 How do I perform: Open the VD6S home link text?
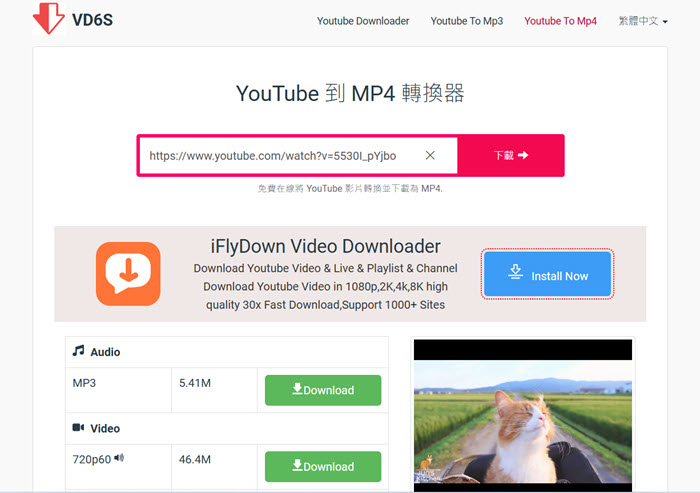point(92,20)
